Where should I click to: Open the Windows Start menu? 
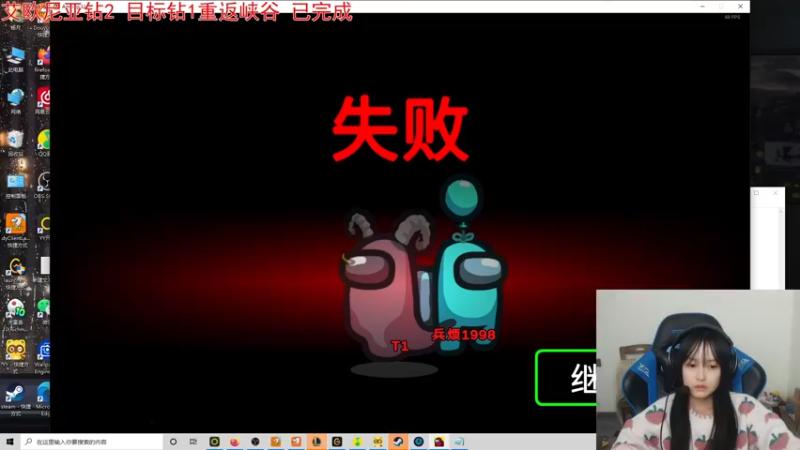10,442
